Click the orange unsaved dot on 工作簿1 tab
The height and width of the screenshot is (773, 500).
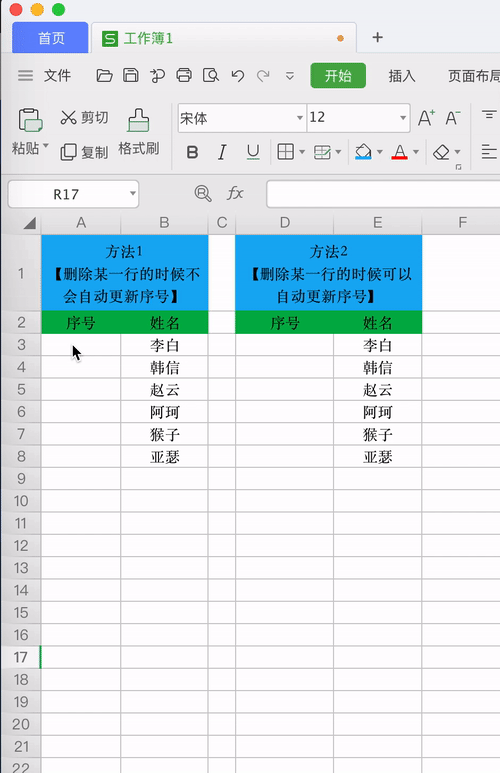(x=340, y=38)
